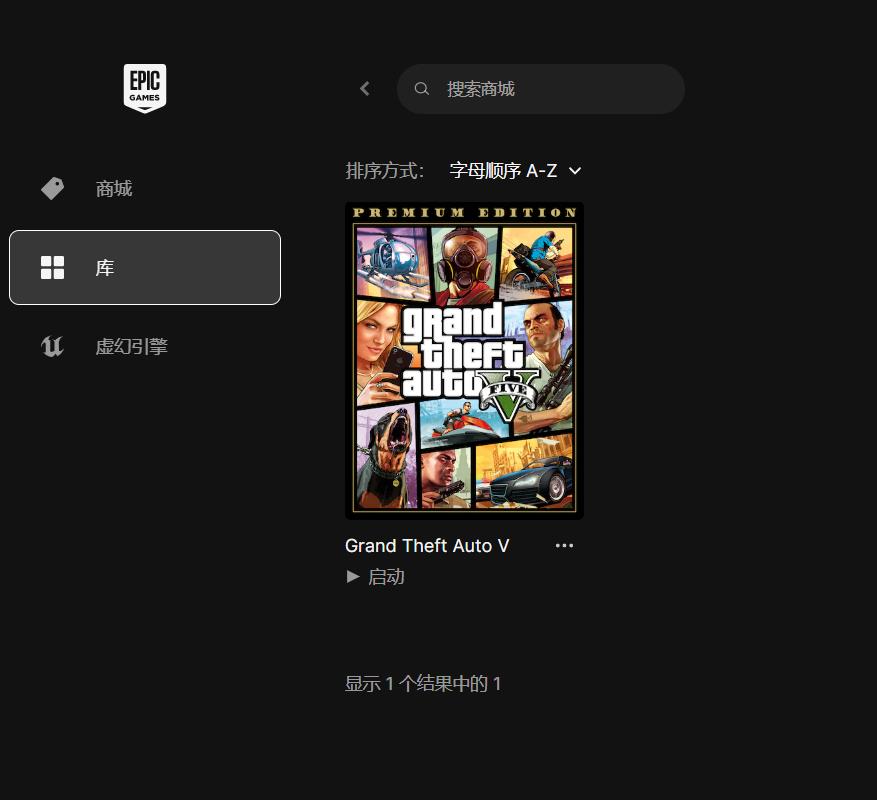Open the 虚幻引擎 section
877x800 pixels.
pyautogui.click(x=131, y=346)
